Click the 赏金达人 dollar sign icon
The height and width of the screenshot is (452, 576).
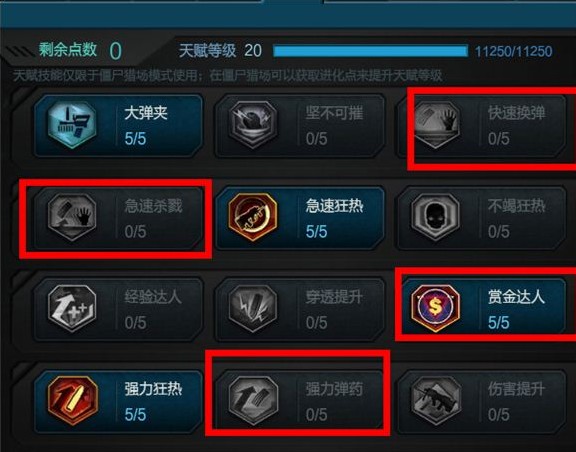(x=436, y=308)
